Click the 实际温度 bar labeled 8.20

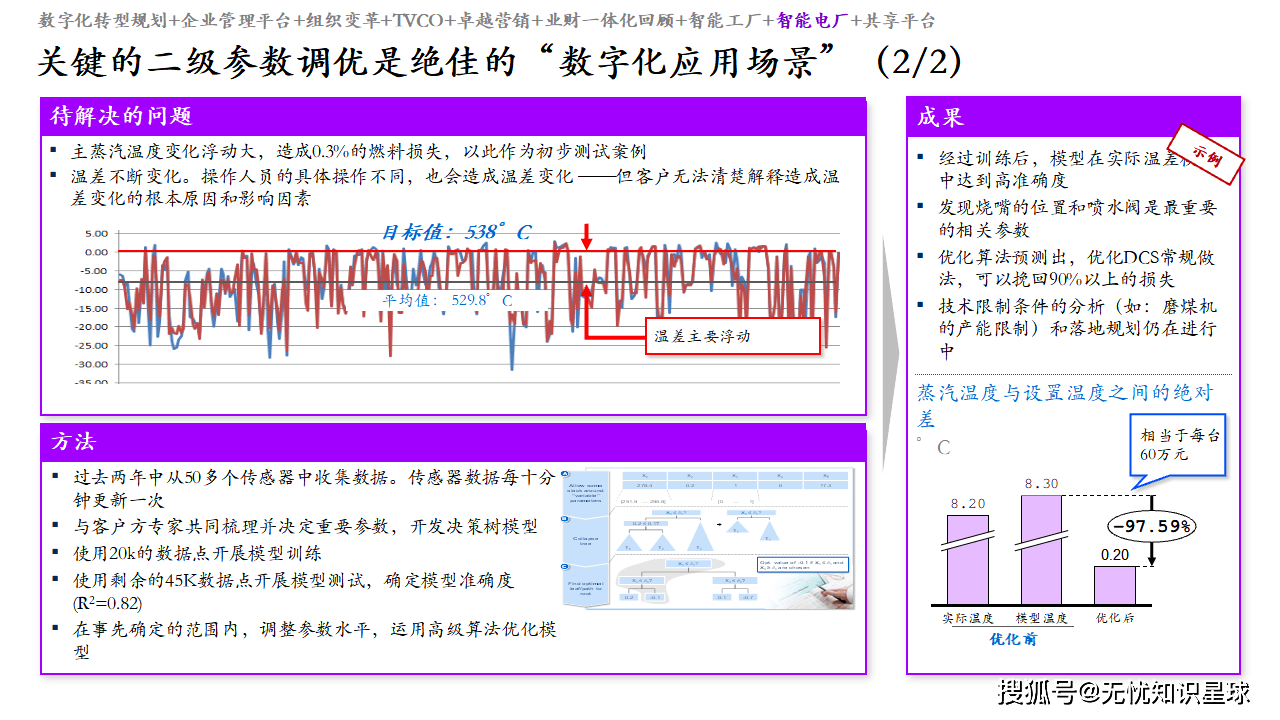coord(967,560)
